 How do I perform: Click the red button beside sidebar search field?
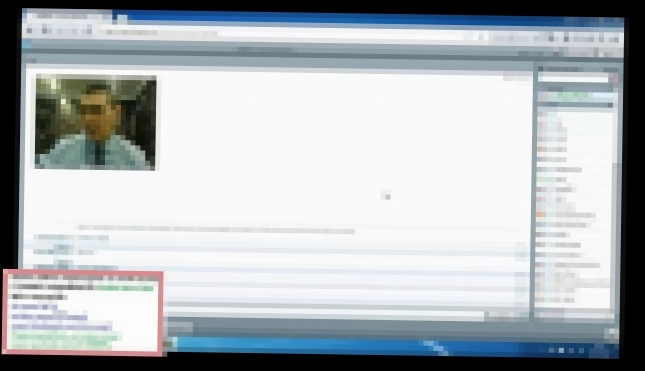[614, 78]
